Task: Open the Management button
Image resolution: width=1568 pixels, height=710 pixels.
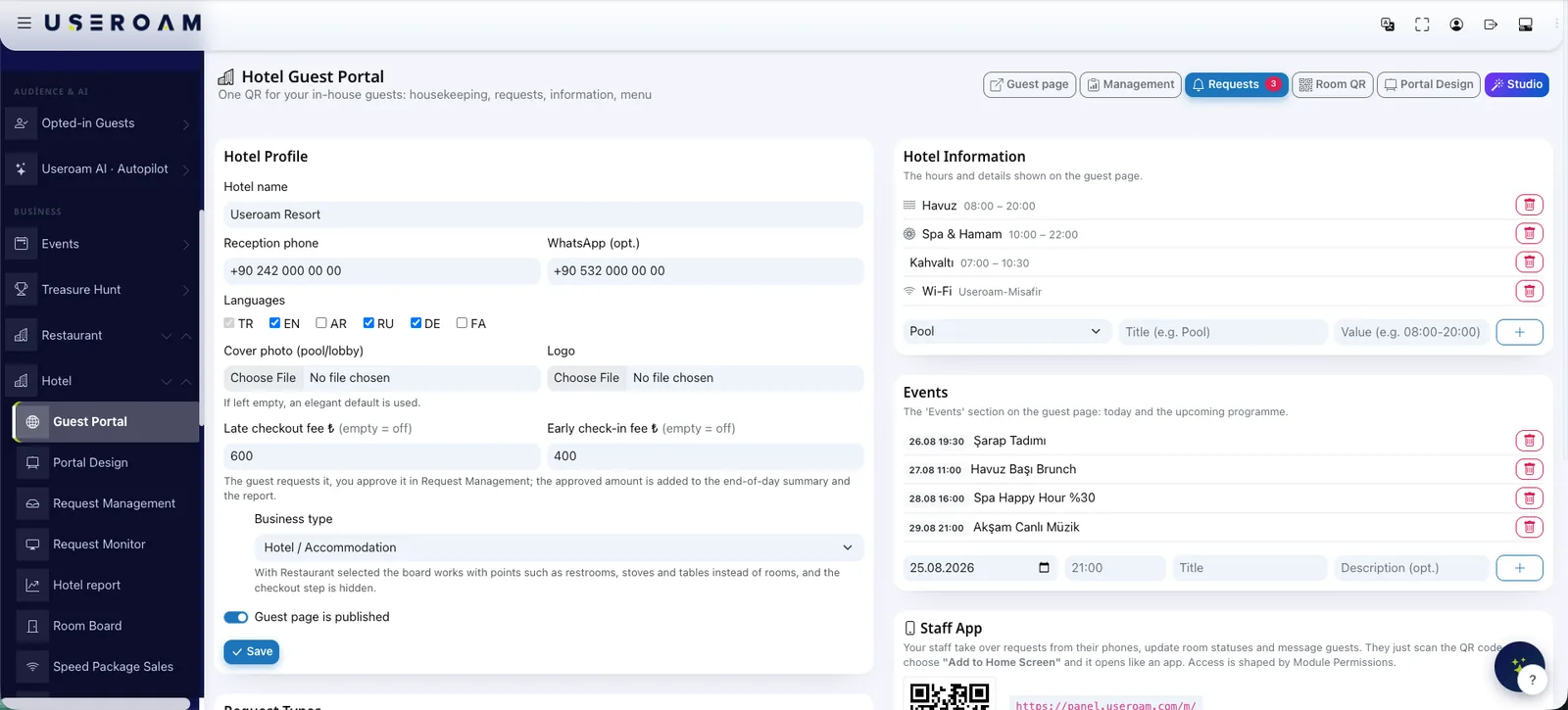Action: coord(1130,84)
